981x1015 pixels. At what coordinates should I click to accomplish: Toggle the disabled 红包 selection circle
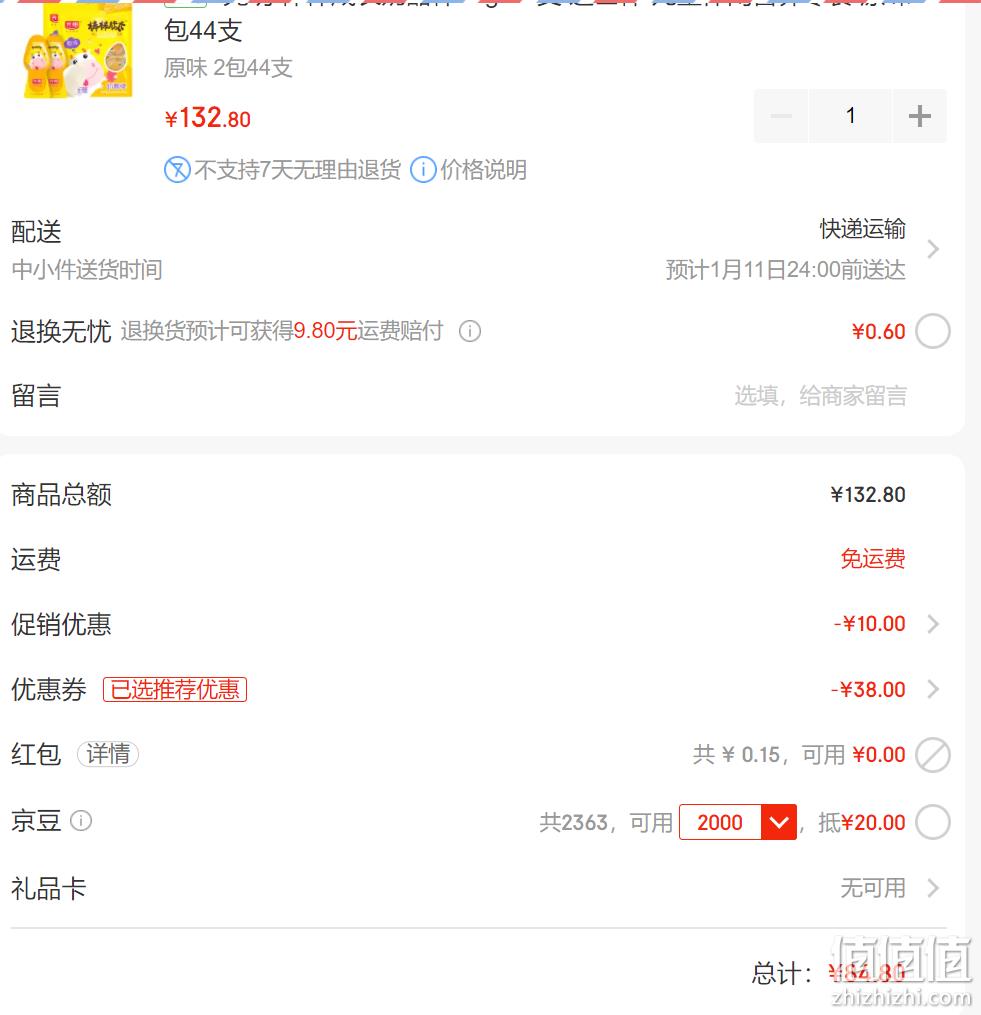[933, 755]
